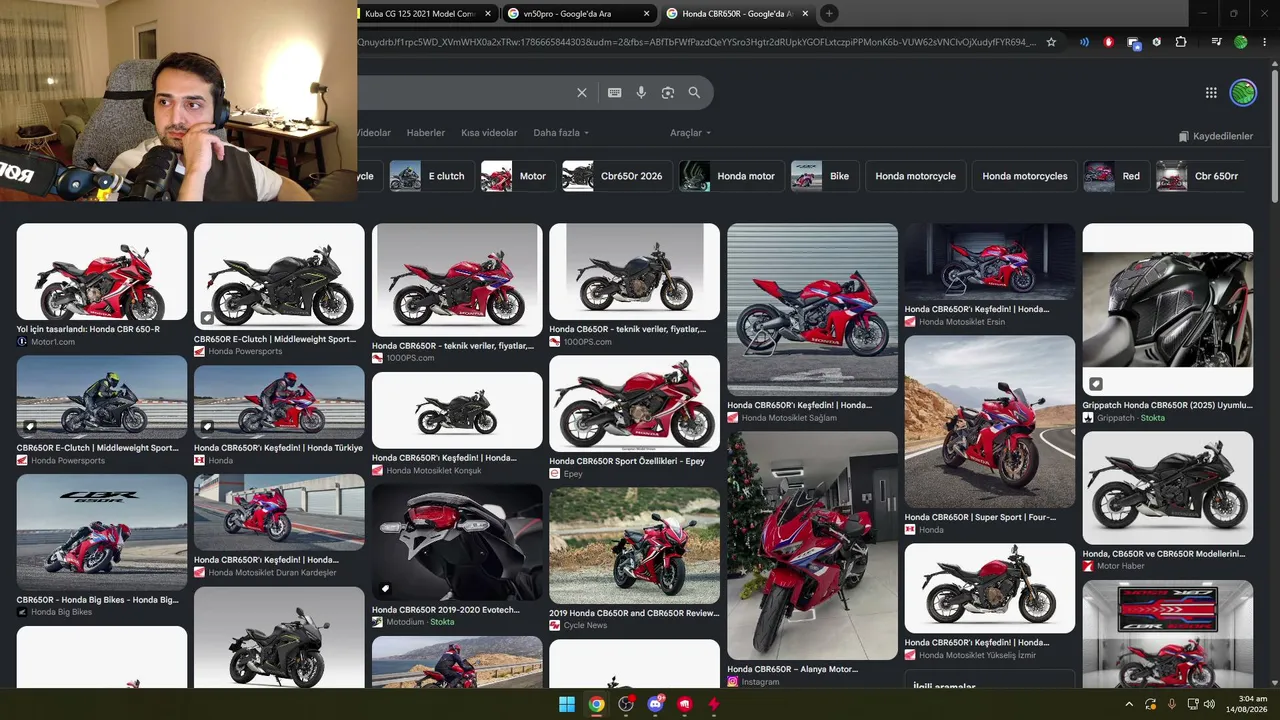Open the Kaydedilenler saved items link
1280x720 pixels.
coord(1215,136)
